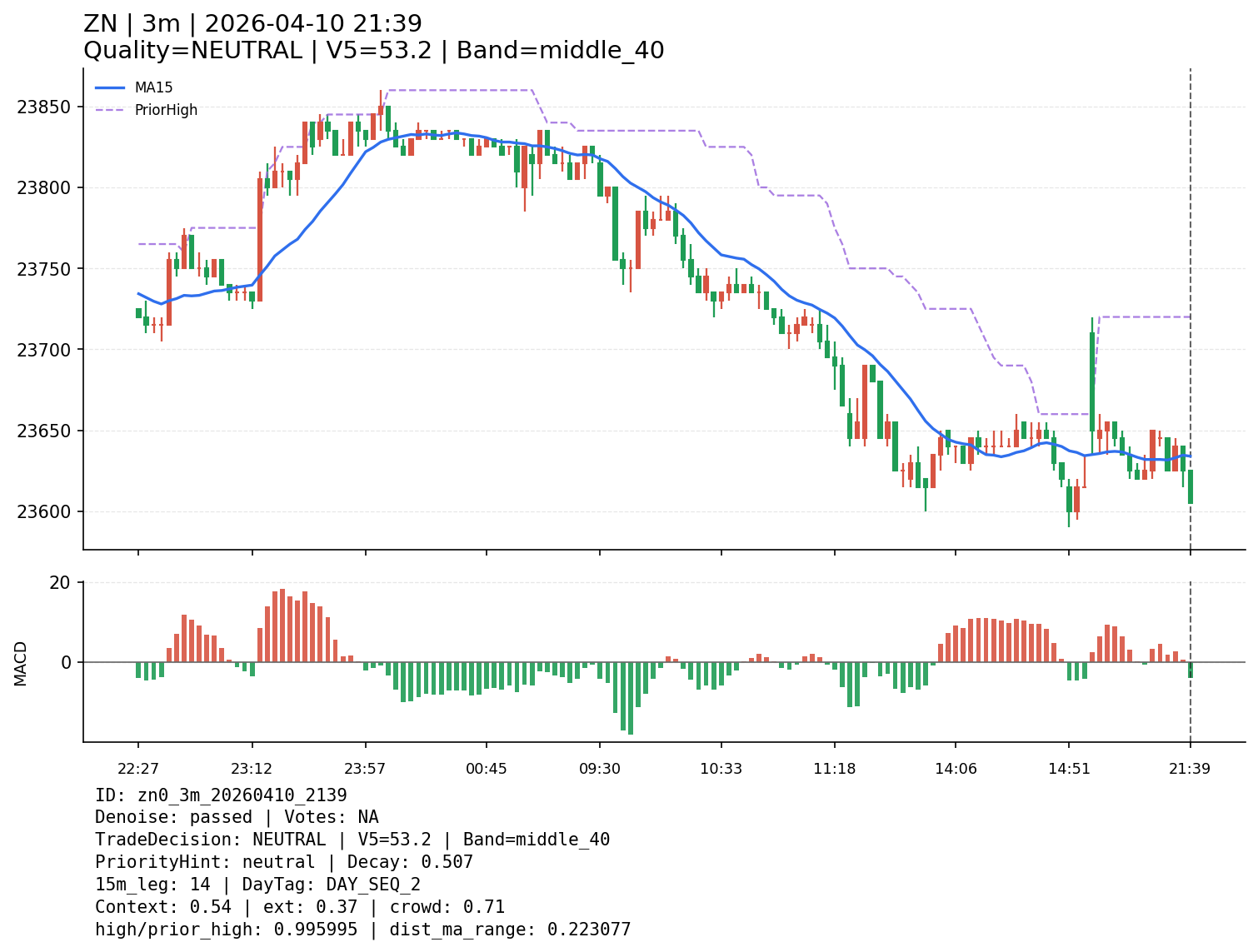1258x952 pixels.
Task: Click the blue MA15 legend line sample
Action: (110, 87)
